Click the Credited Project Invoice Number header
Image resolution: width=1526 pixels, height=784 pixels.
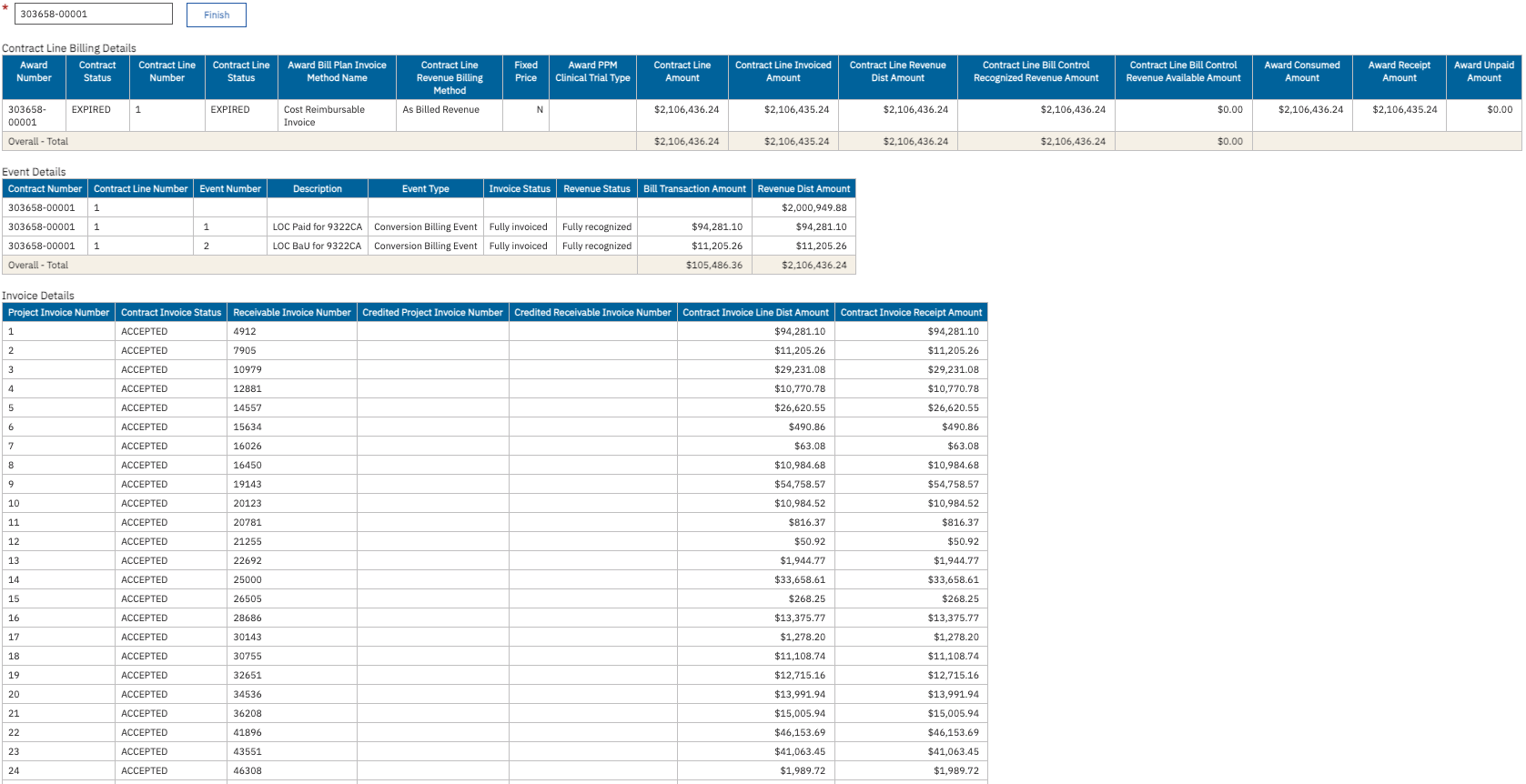[x=432, y=313]
